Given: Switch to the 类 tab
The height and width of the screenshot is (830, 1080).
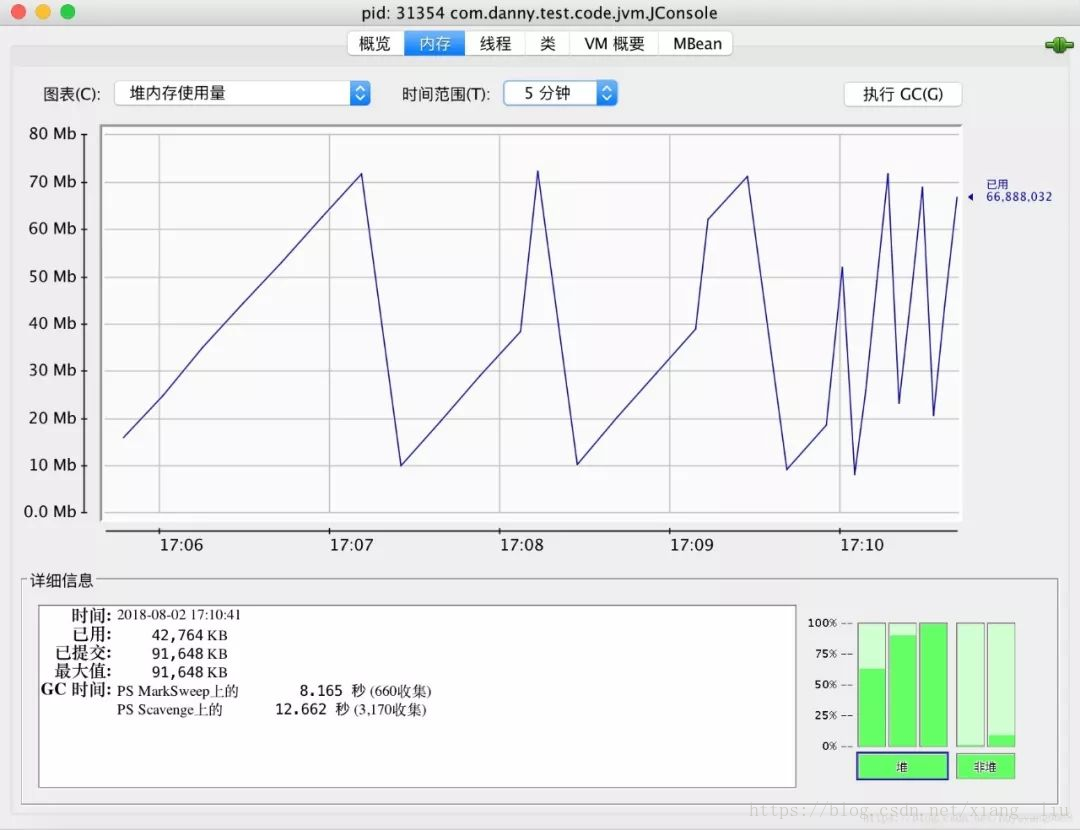Looking at the screenshot, I should pos(548,43).
